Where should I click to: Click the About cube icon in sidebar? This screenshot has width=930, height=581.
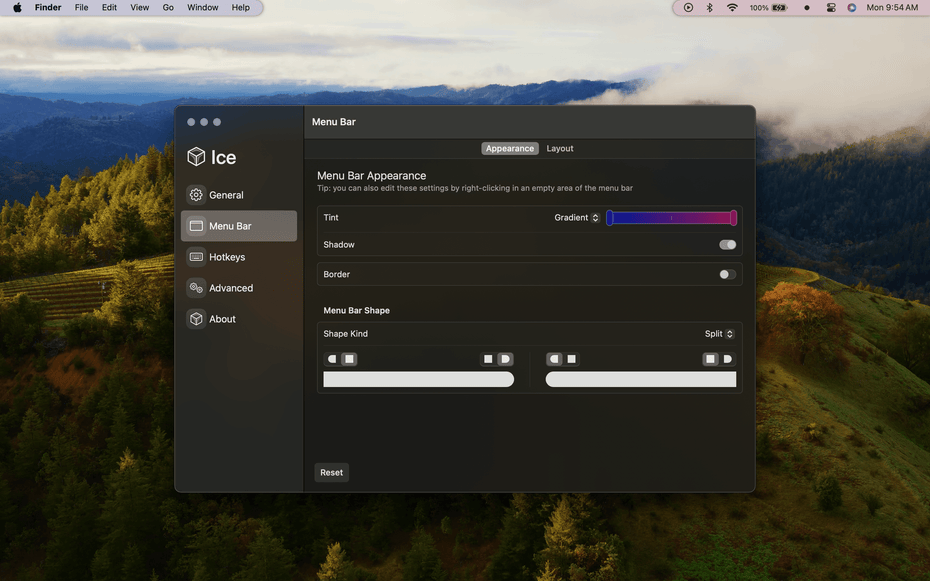(x=196, y=319)
